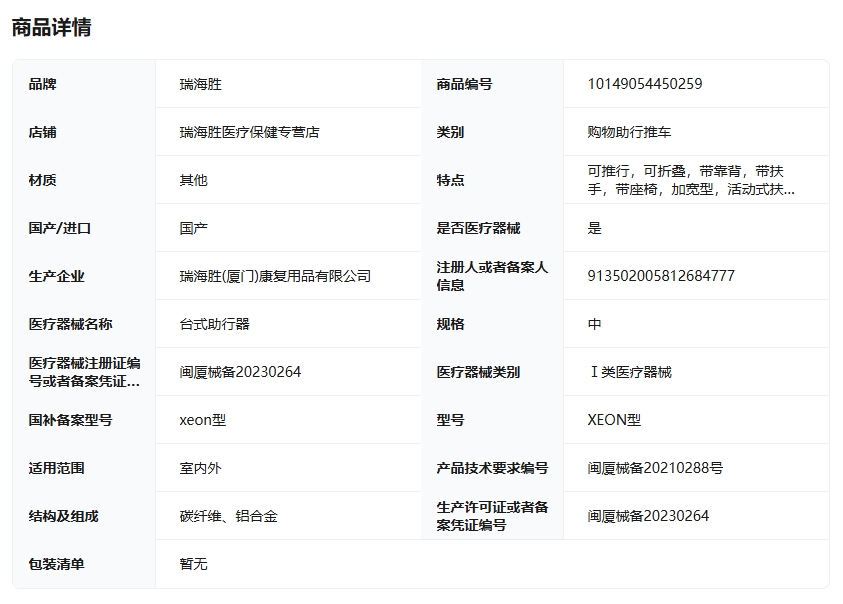The height and width of the screenshot is (604, 843).
Task: Select the 特点 label
Action: coord(451,180)
